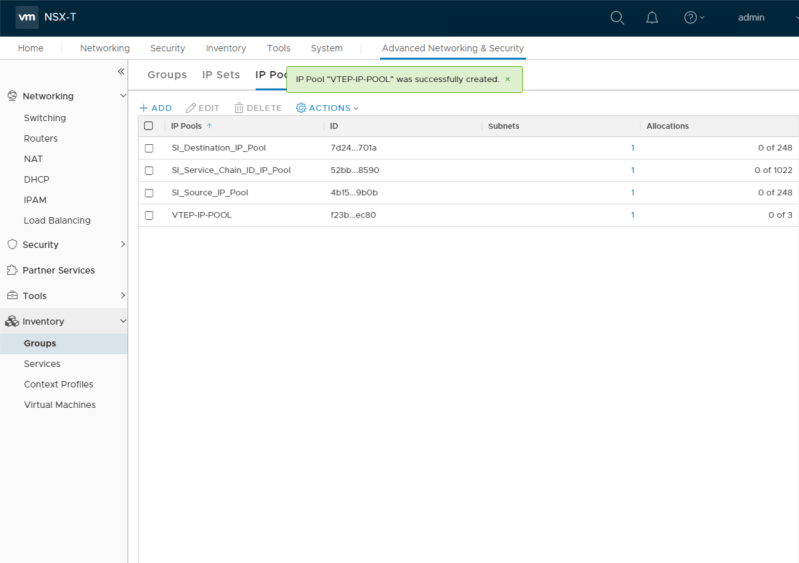Check the VTEP-IP-POOL row checkbox
Image resolution: width=799 pixels, height=563 pixels.
tap(149, 215)
